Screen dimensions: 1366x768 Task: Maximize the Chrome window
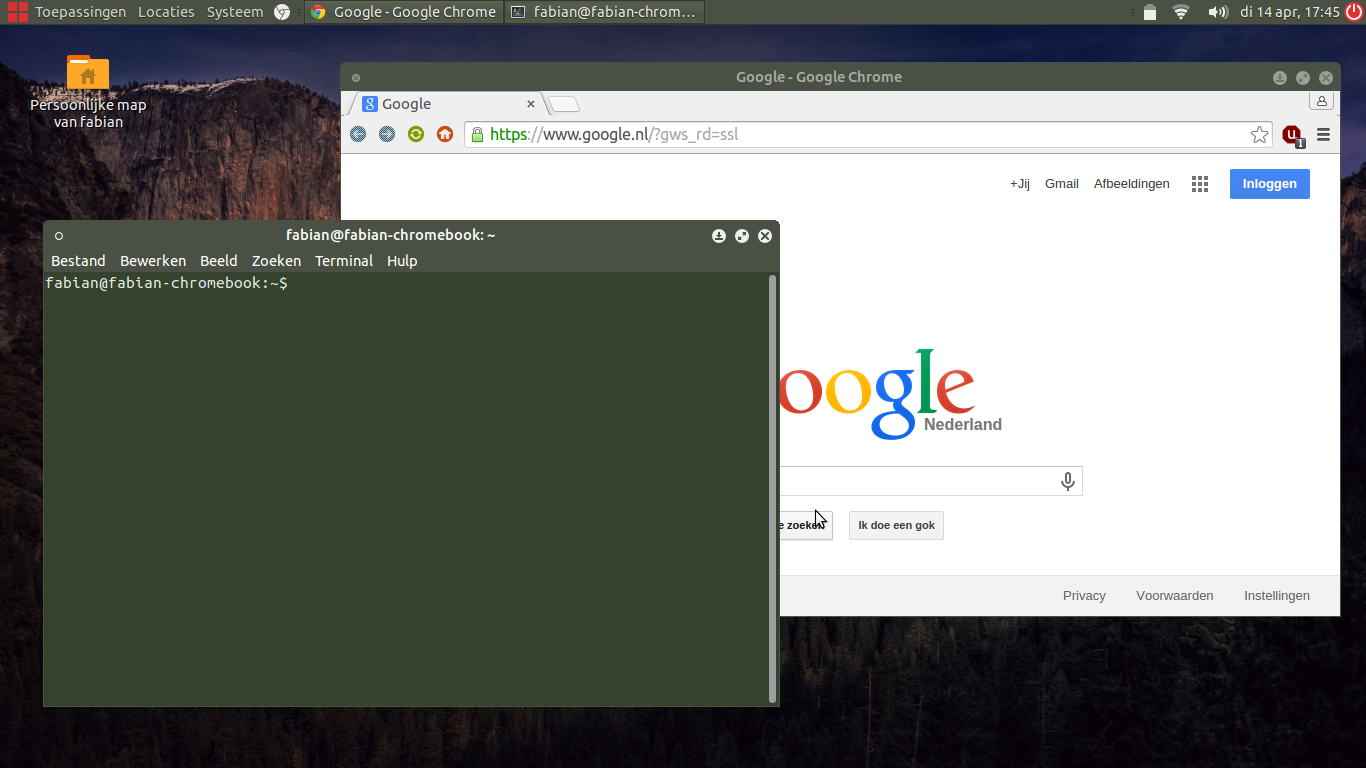pyautogui.click(x=1303, y=78)
